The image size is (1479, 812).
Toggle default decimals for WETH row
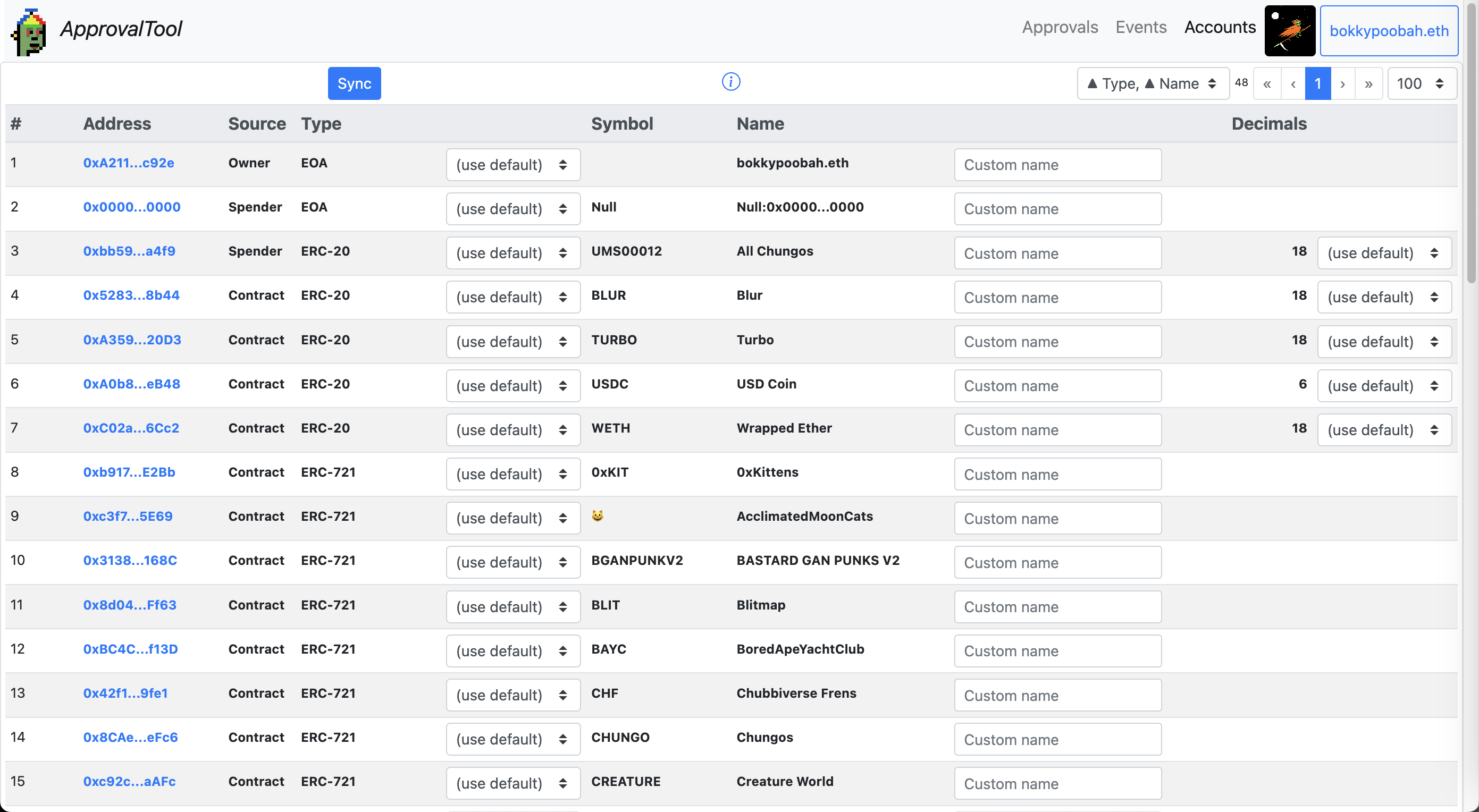coord(1384,429)
